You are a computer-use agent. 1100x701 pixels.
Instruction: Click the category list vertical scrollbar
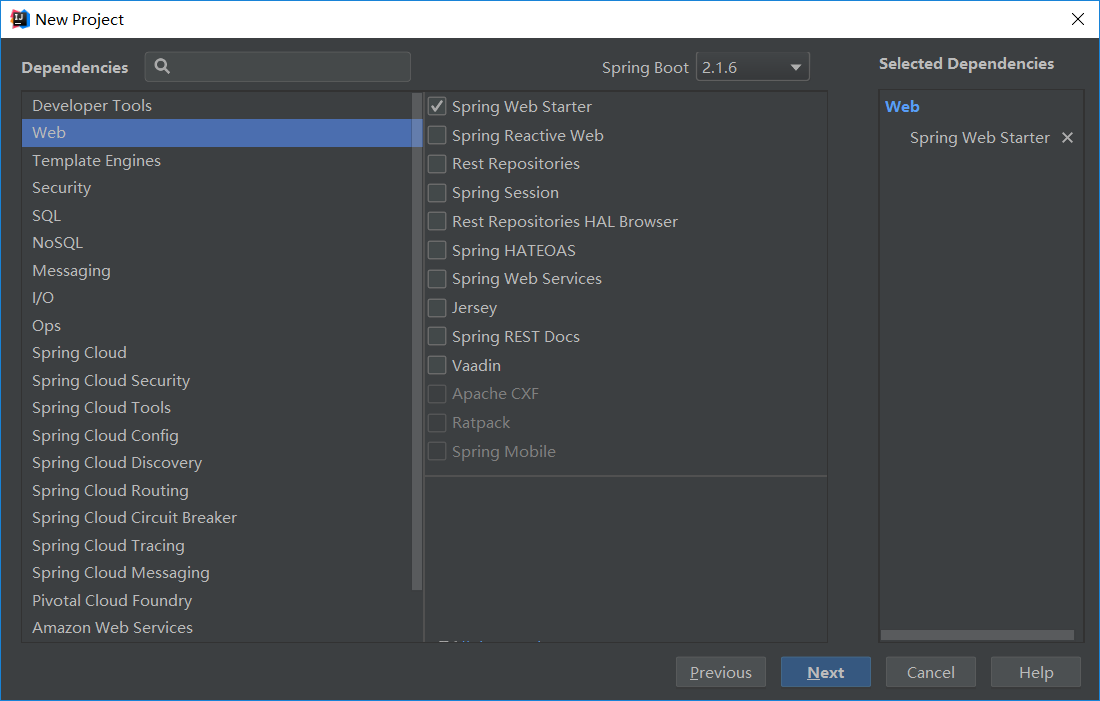417,342
